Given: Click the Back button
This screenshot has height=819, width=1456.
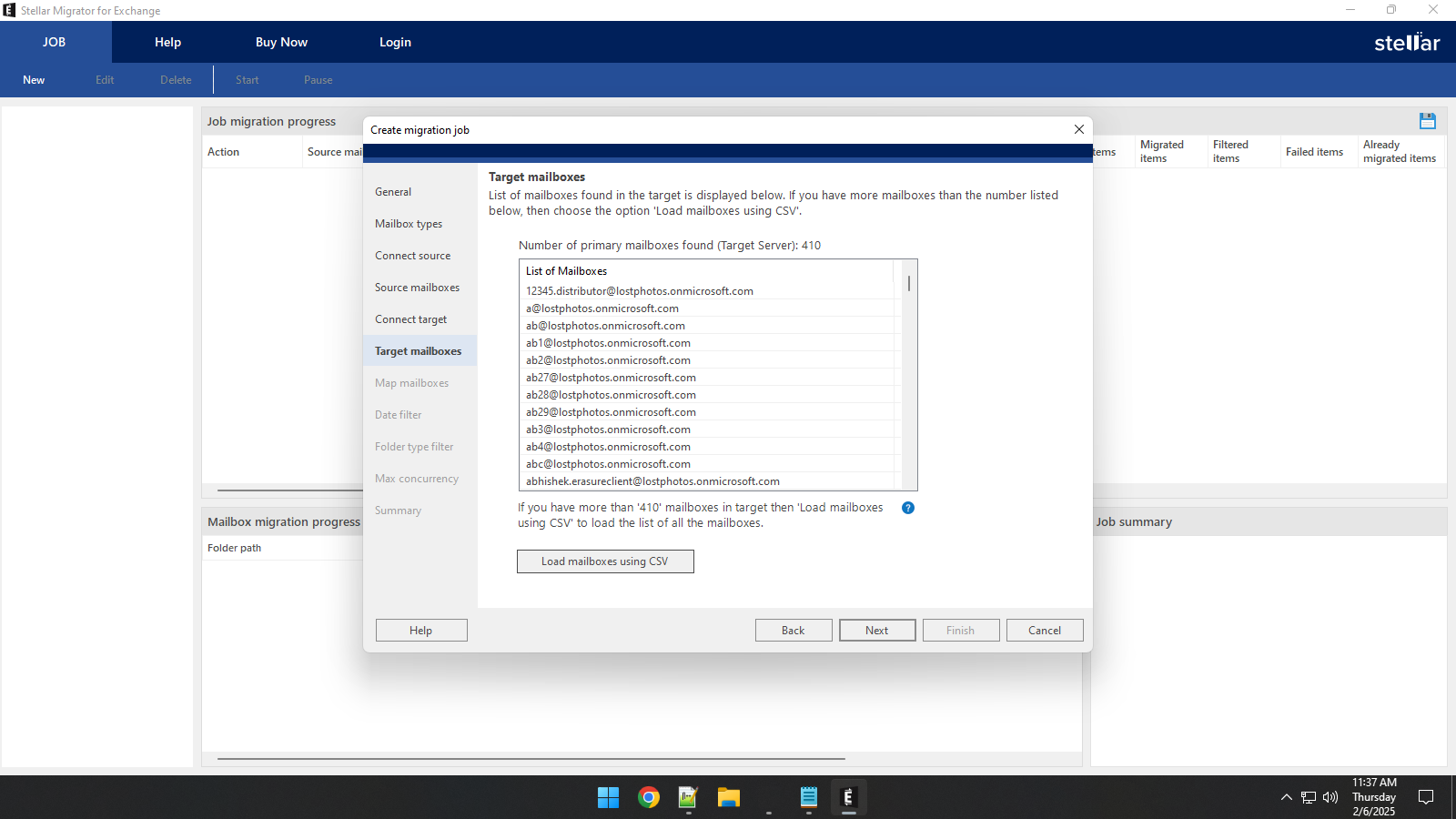Looking at the screenshot, I should [x=794, y=631].
